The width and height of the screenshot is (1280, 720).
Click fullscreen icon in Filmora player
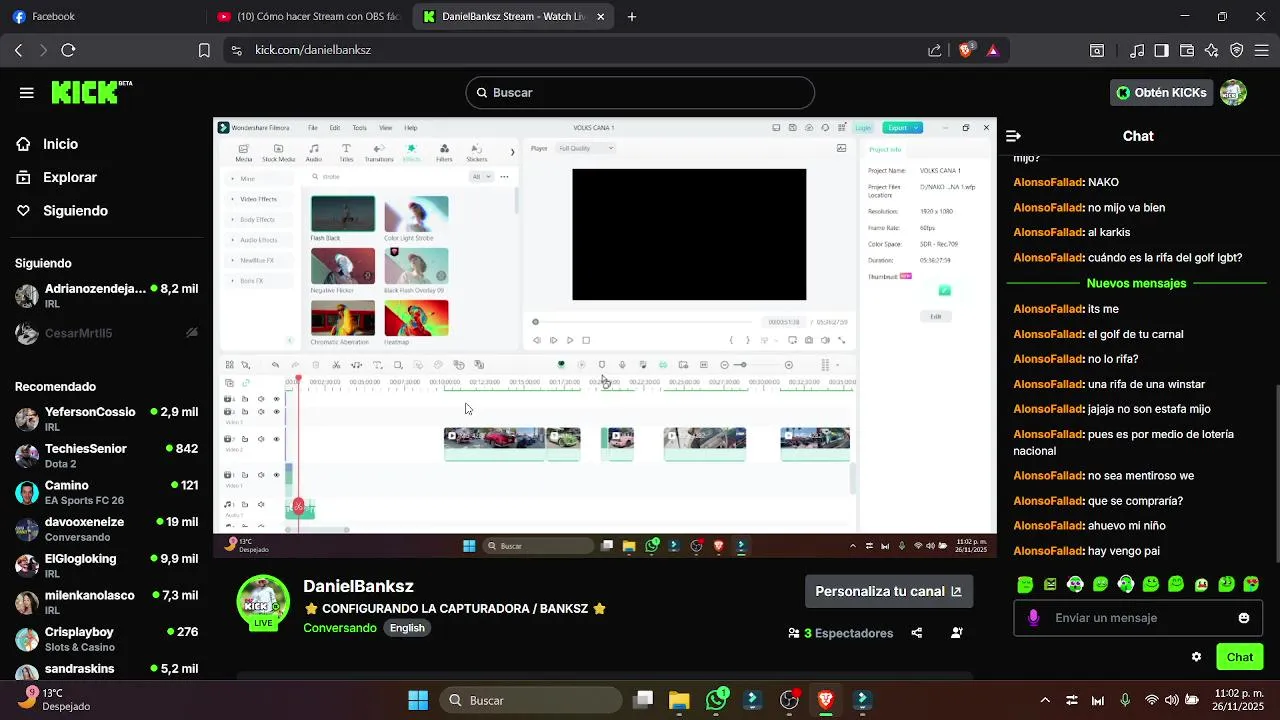coord(841,340)
